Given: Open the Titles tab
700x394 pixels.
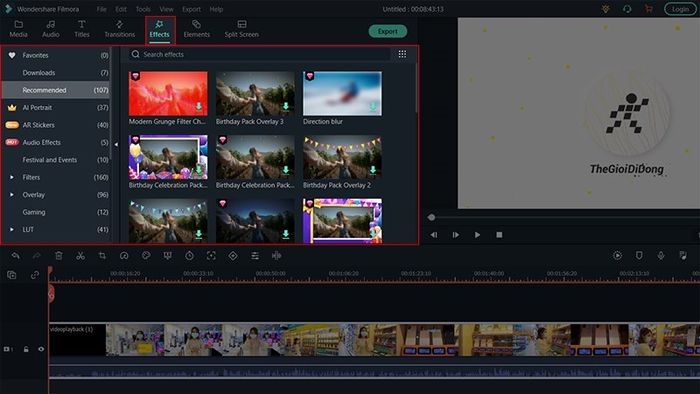Looking at the screenshot, I should [x=82, y=29].
